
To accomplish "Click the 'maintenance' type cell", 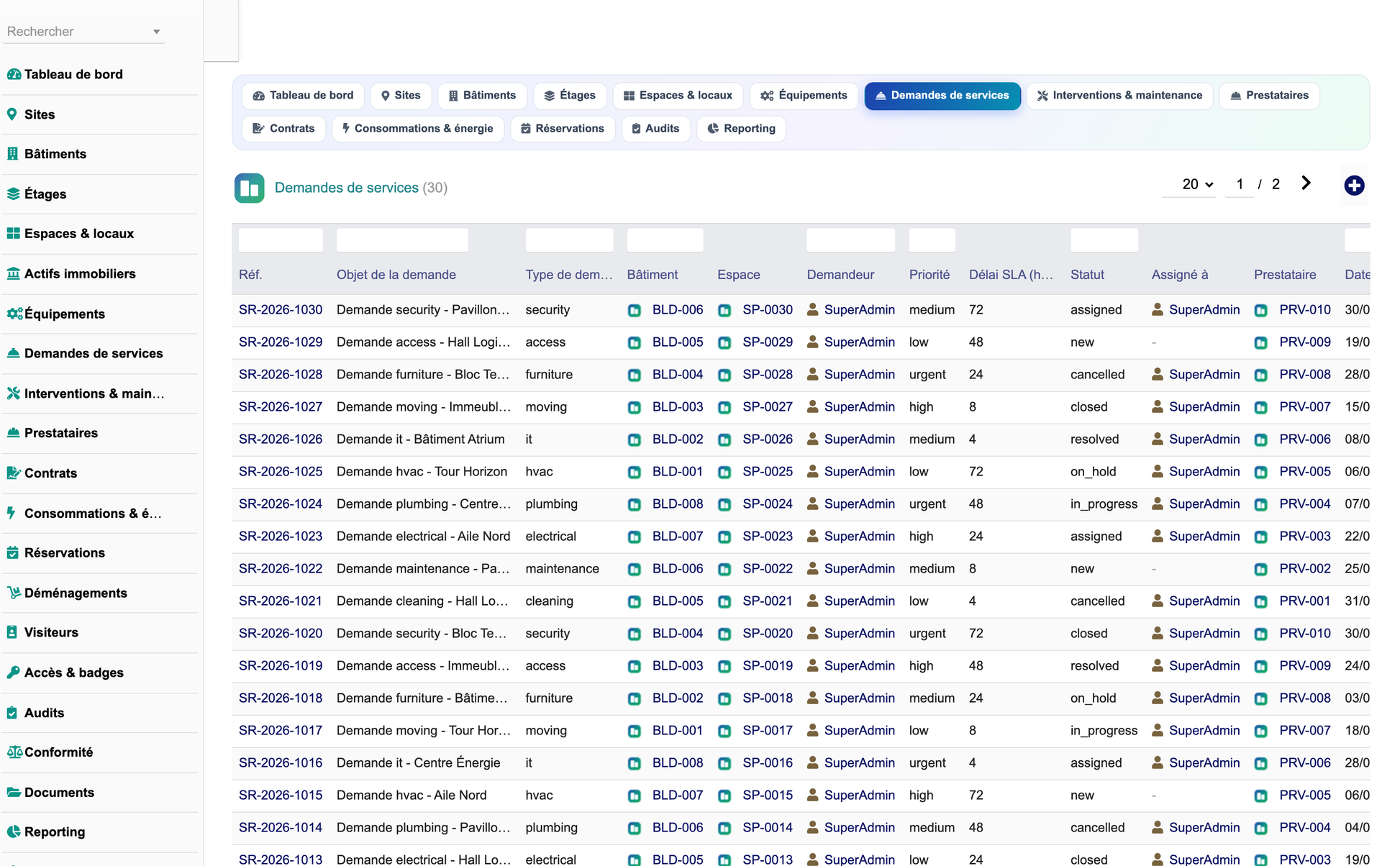I will click(562, 569).
